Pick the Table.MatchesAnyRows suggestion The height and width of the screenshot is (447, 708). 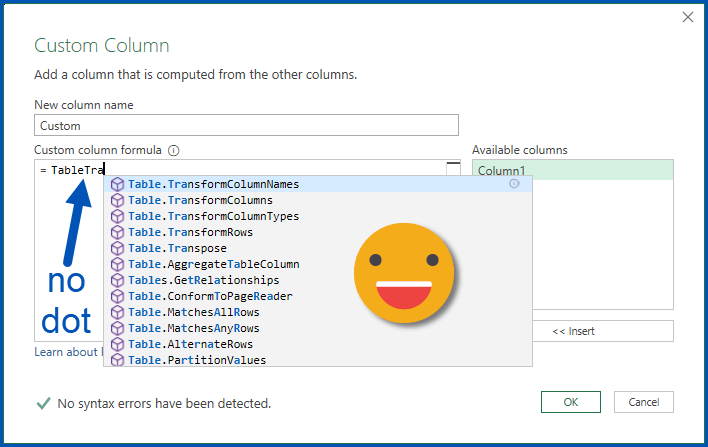(x=193, y=328)
